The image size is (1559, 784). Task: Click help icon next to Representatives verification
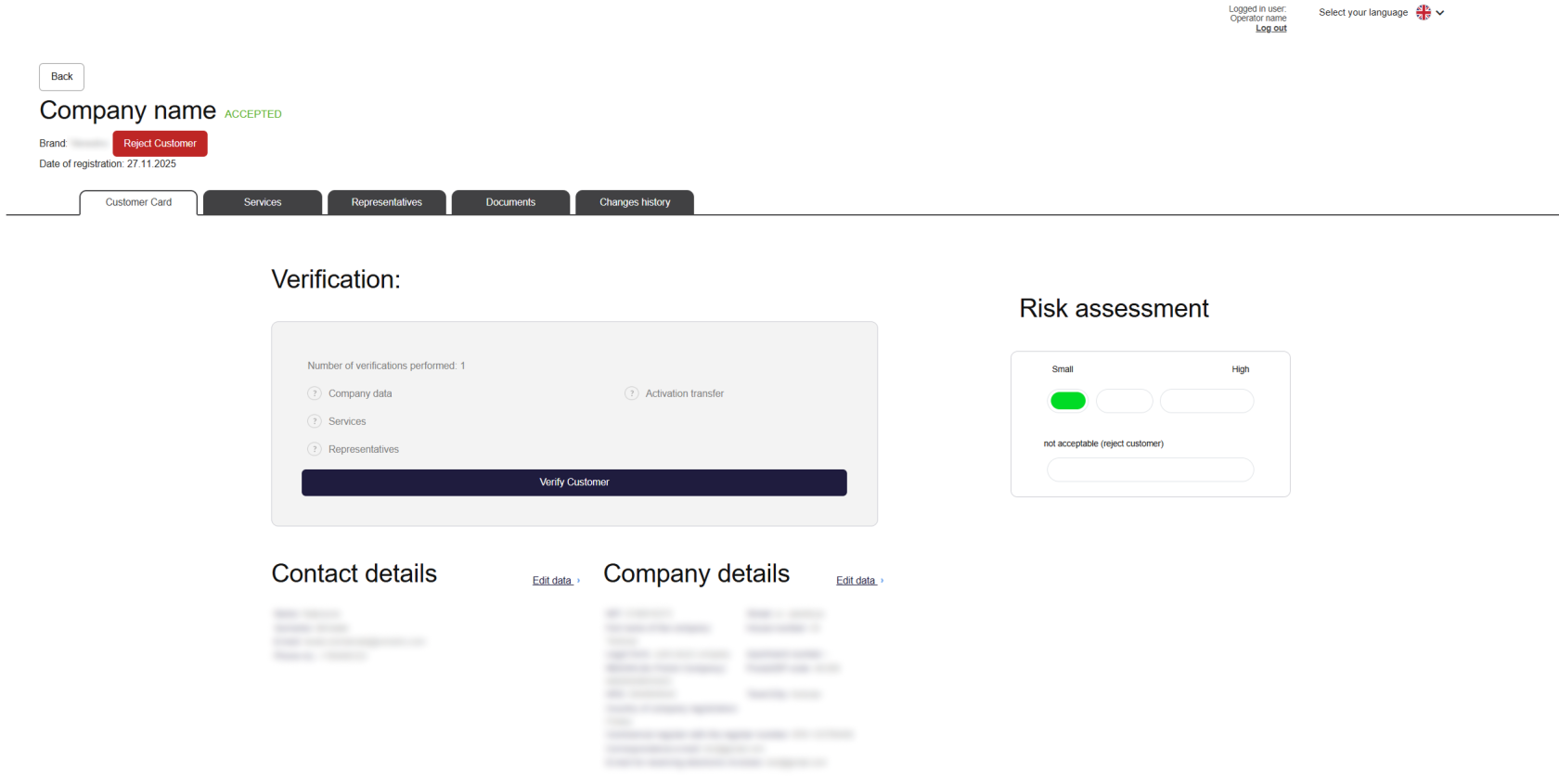click(315, 449)
